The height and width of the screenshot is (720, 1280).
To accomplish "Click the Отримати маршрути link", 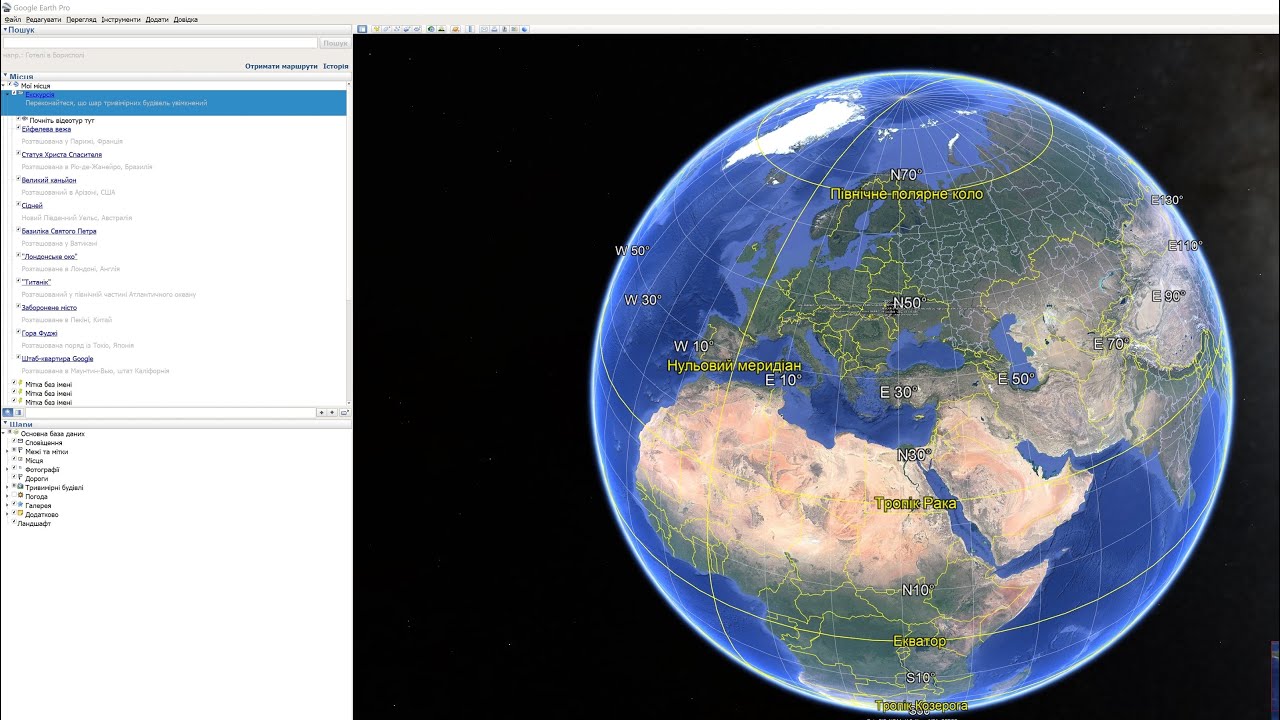I will (x=281, y=66).
